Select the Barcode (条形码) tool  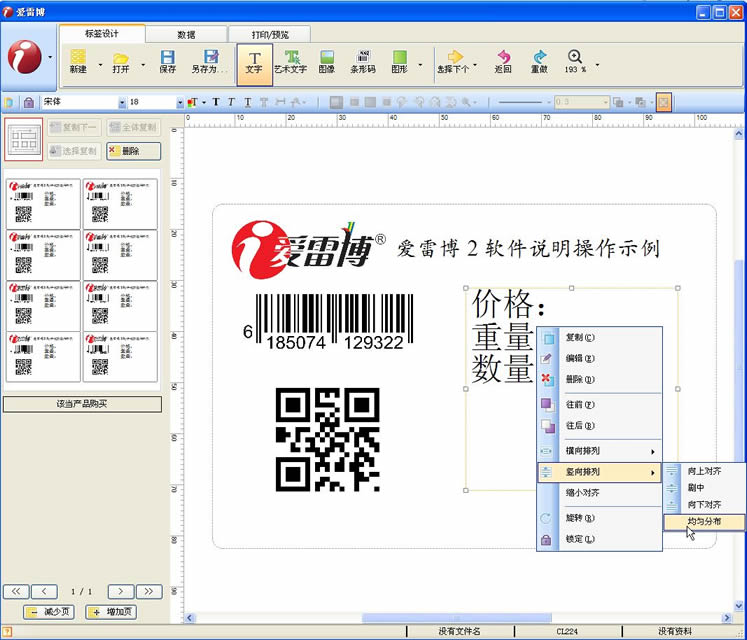(x=363, y=62)
